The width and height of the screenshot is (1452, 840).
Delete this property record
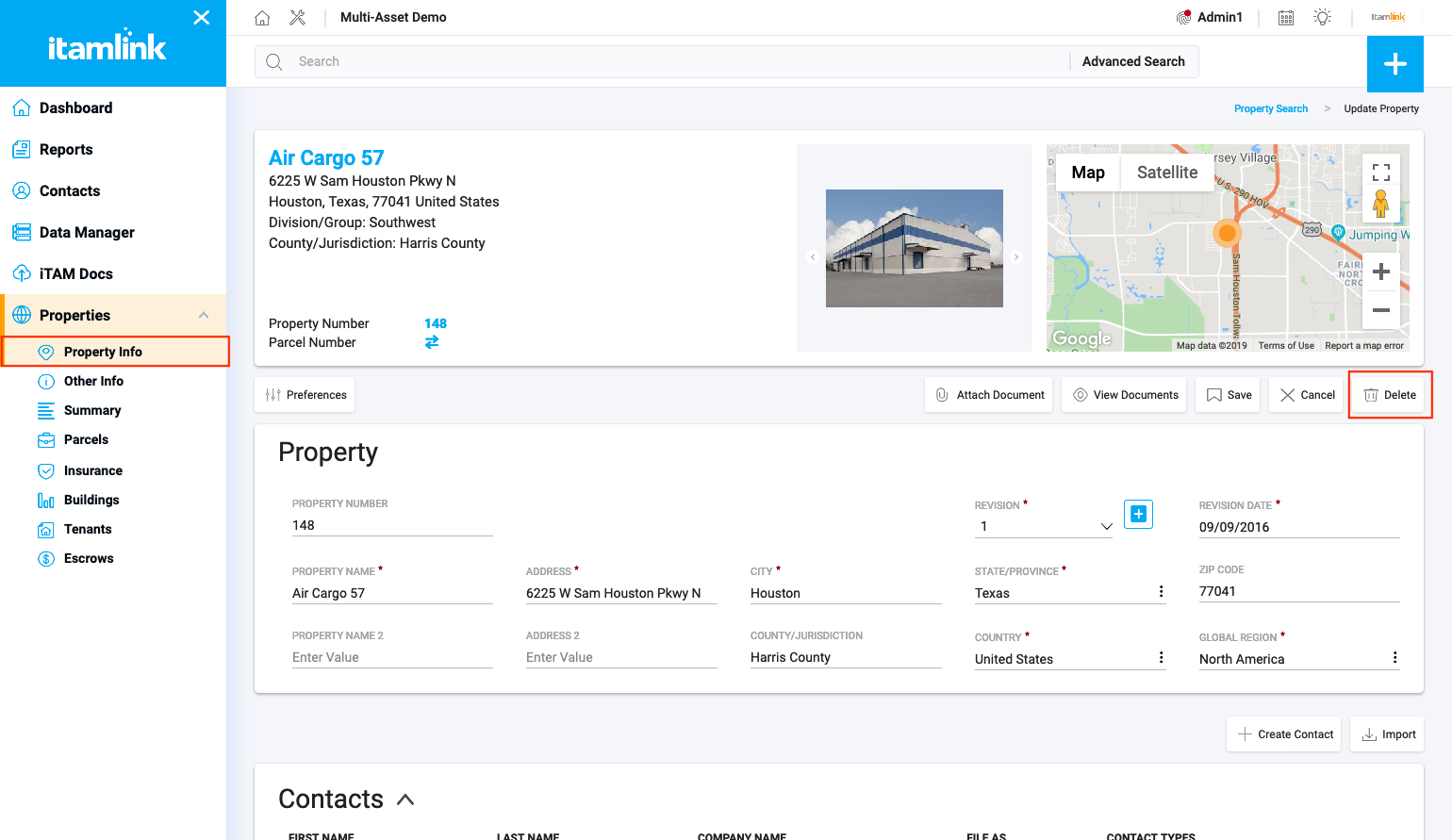(1390, 395)
